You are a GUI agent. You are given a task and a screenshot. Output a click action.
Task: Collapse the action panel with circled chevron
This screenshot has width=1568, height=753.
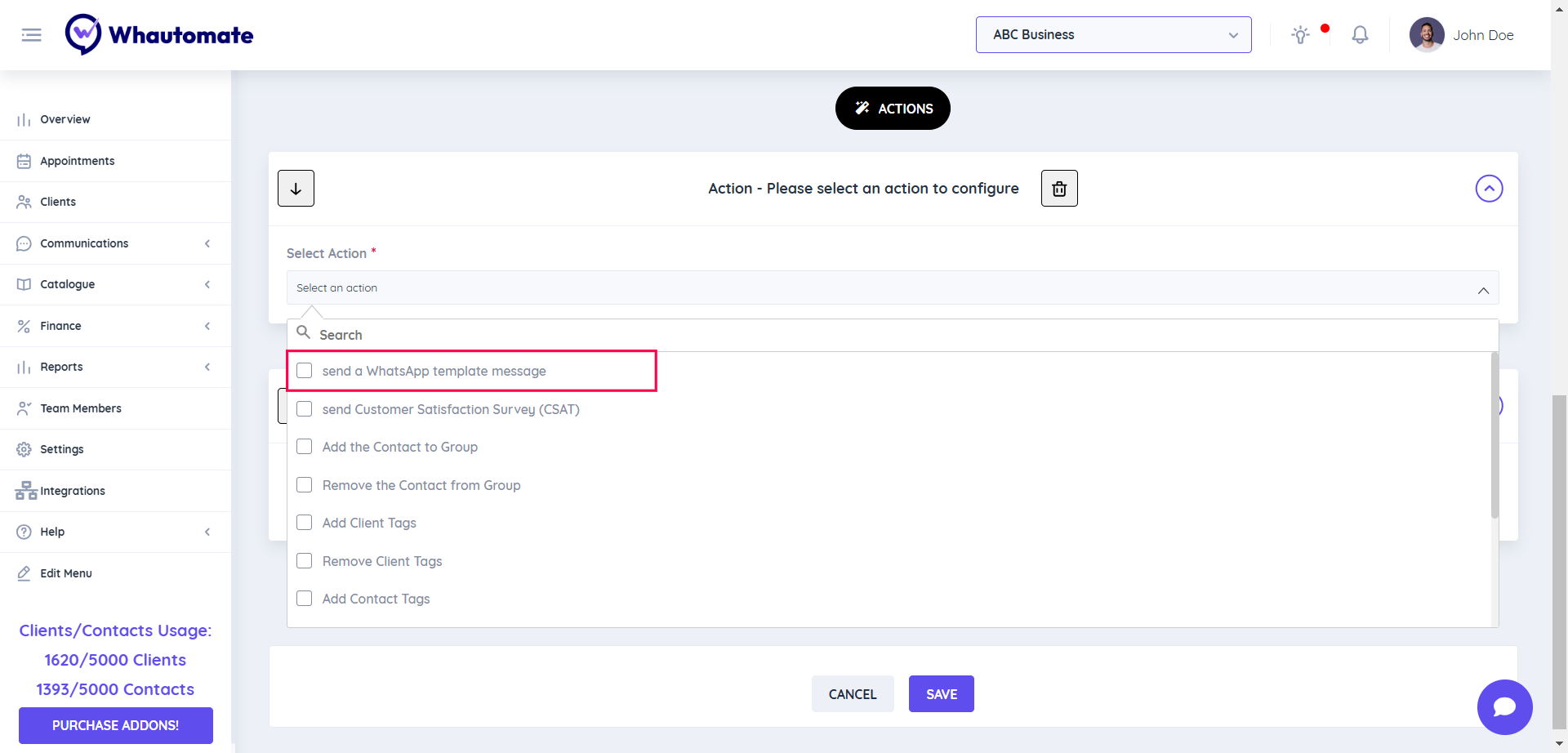pyautogui.click(x=1489, y=189)
